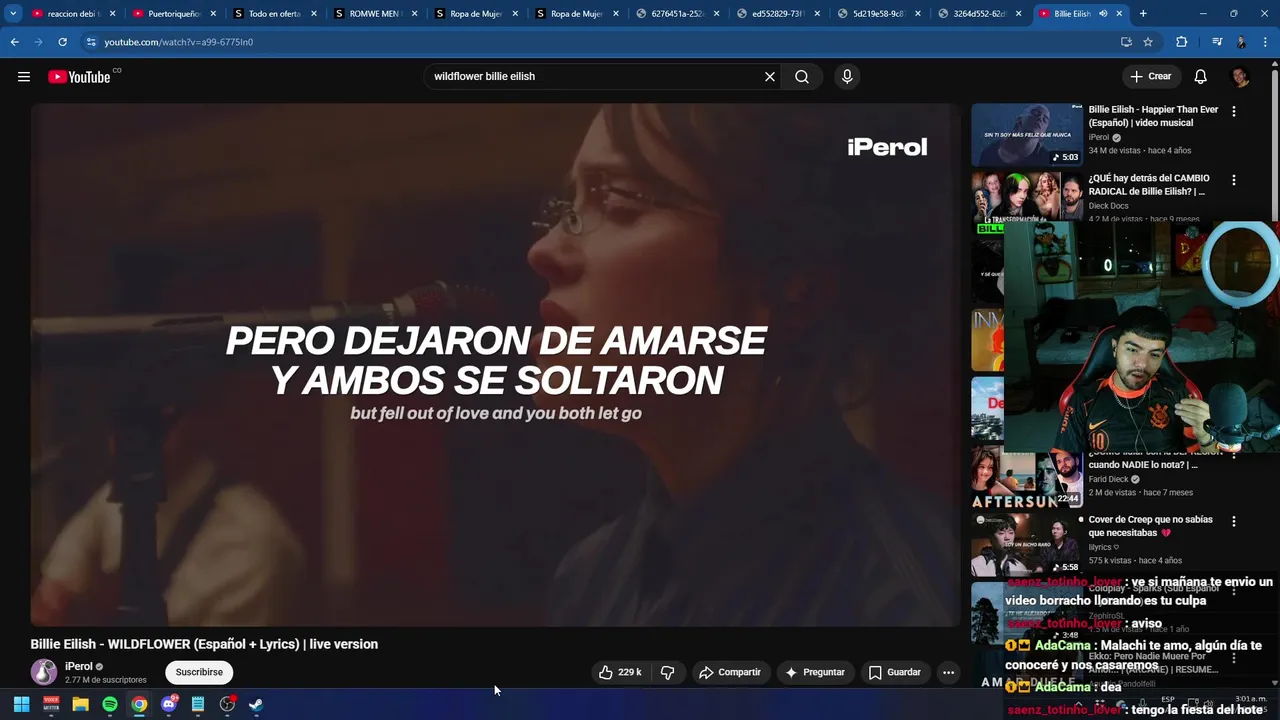The width and height of the screenshot is (1280, 720).
Task: Click the Preguntar button
Action: click(815, 673)
